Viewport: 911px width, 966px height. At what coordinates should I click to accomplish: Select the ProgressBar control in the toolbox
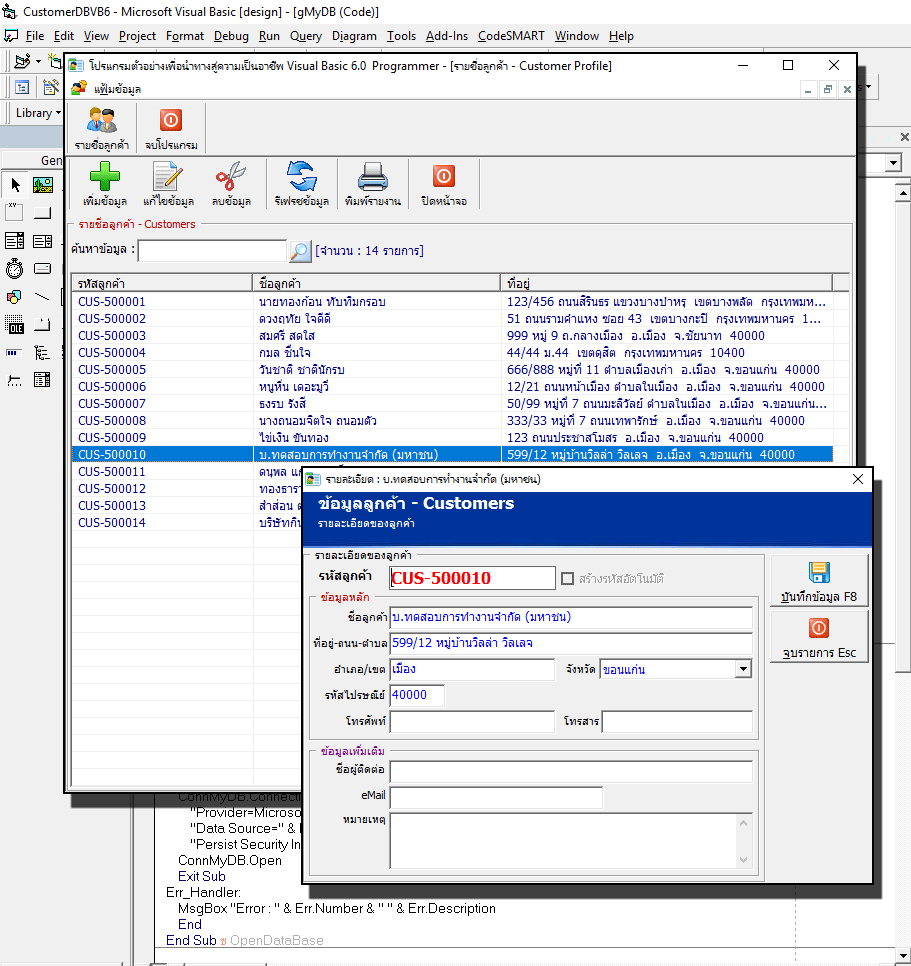pos(14,352)
